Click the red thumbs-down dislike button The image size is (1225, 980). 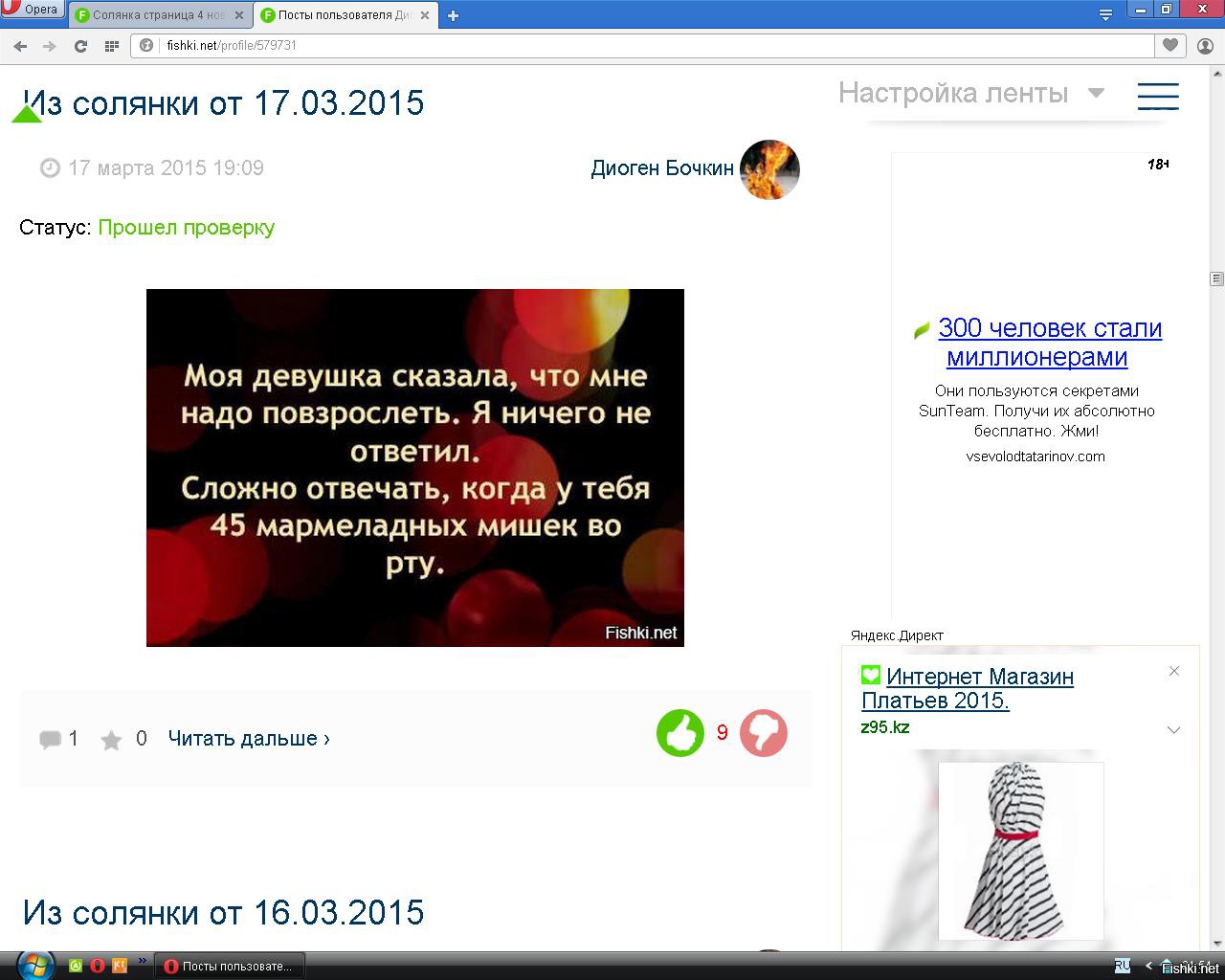(x=763, y=734)
